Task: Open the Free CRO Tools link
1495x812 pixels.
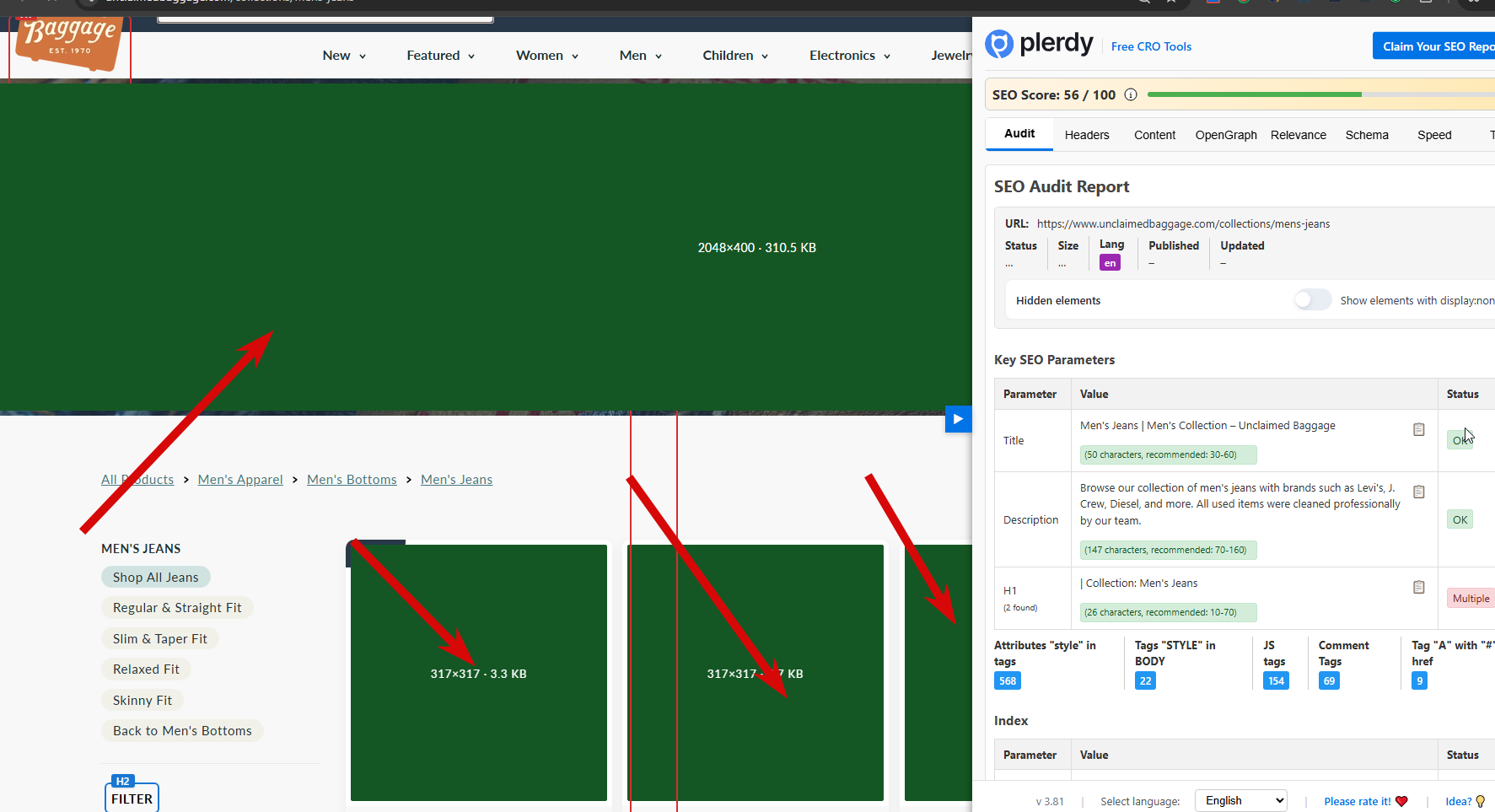Action: [1151, 46]
